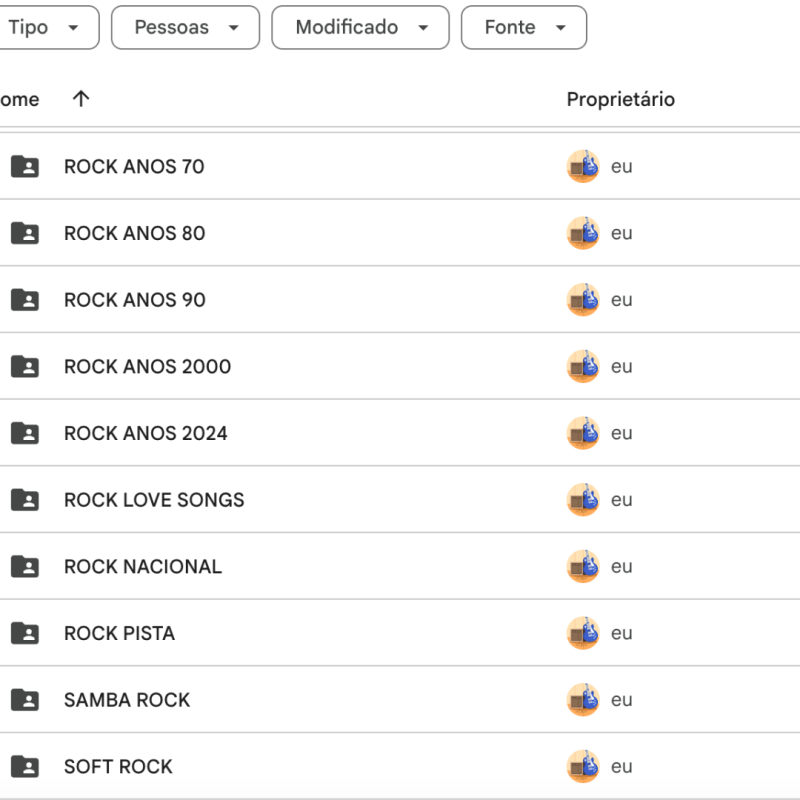Expand the Modificado filter dropdown
The image size is (800, 800).
[x=360, y=28]
